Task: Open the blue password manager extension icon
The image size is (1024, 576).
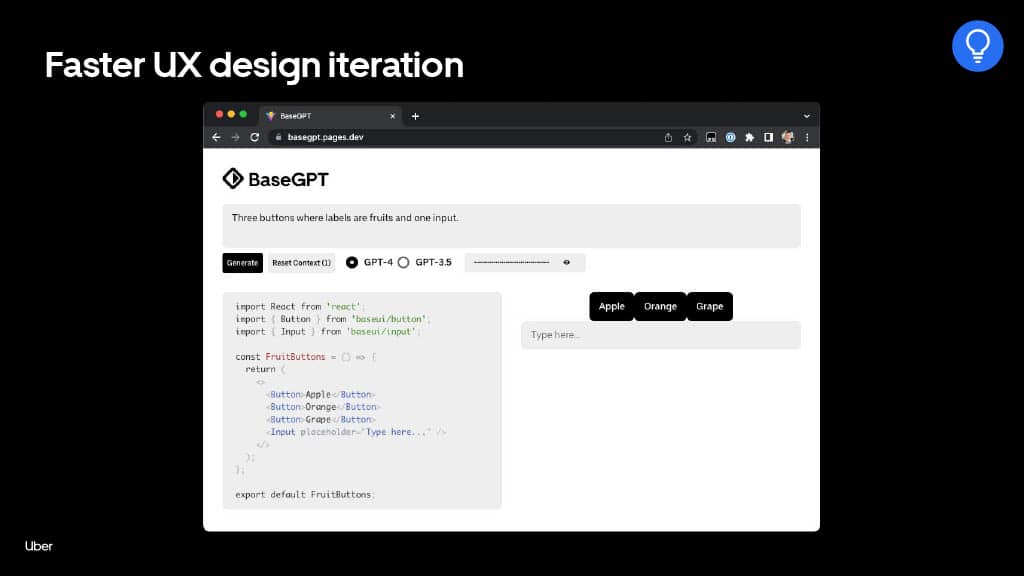Action: pos(731,137)
